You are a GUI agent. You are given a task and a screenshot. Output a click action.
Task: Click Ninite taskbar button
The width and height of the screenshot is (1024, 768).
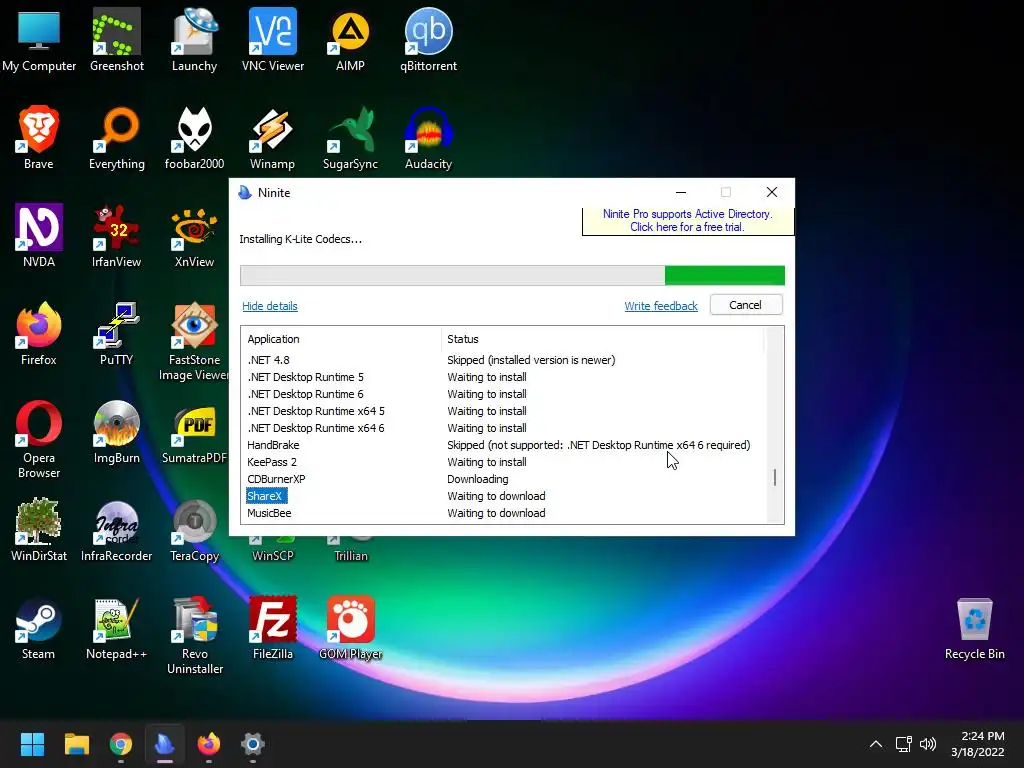click(165, 744)
